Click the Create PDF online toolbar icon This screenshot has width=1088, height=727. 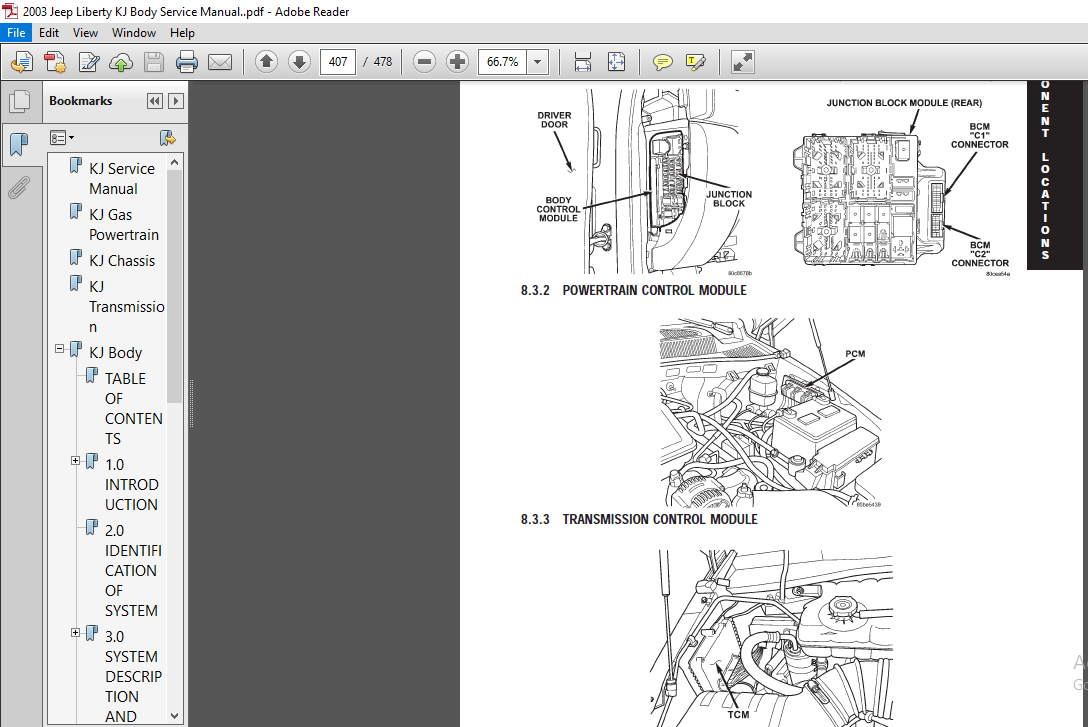[x=22, y=62]
